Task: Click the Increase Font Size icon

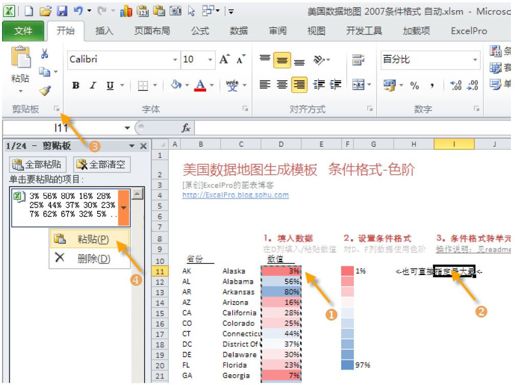Action: tap(224, 60)
